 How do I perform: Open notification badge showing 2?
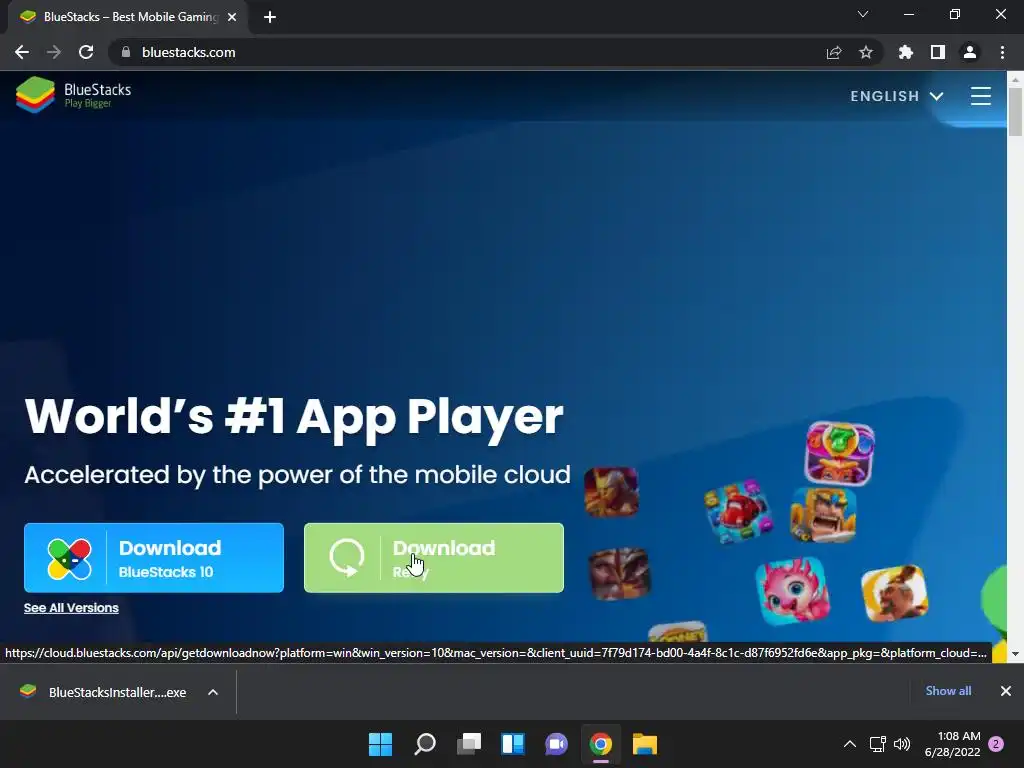(996, 744)
